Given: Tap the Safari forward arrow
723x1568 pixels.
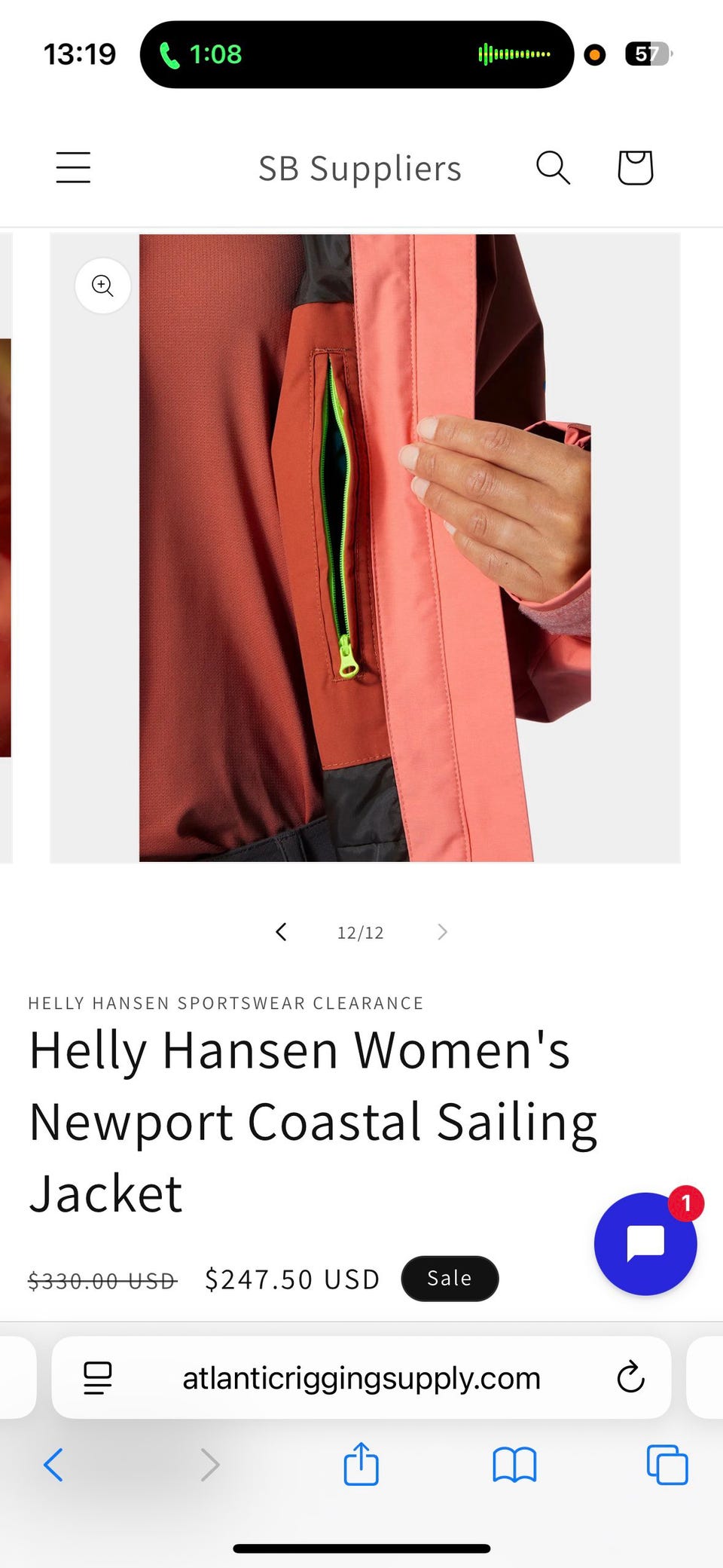Looking at the screenshot, I should coord(210,1465).
